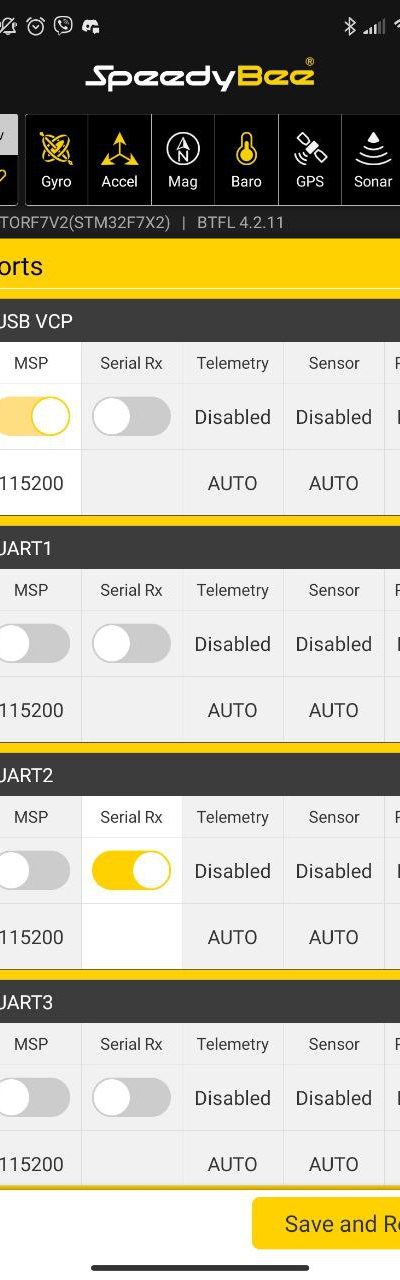400x1280 pixels.
Task: Select the UART3 section header
Action: coord(200,1002)
